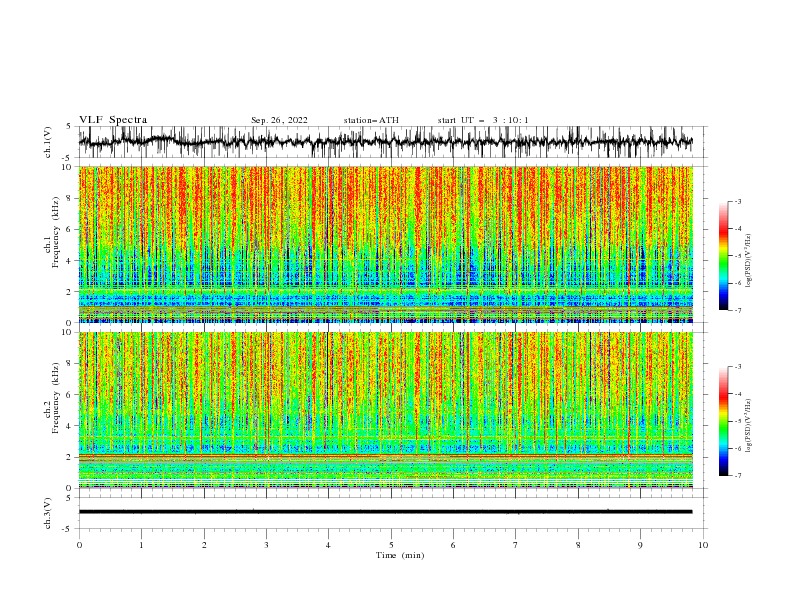Image resolution: width=792 pixels, height=612 pixels.
Task: Click inside the ch.2 spectrogram panel
Action: [386, 410]
